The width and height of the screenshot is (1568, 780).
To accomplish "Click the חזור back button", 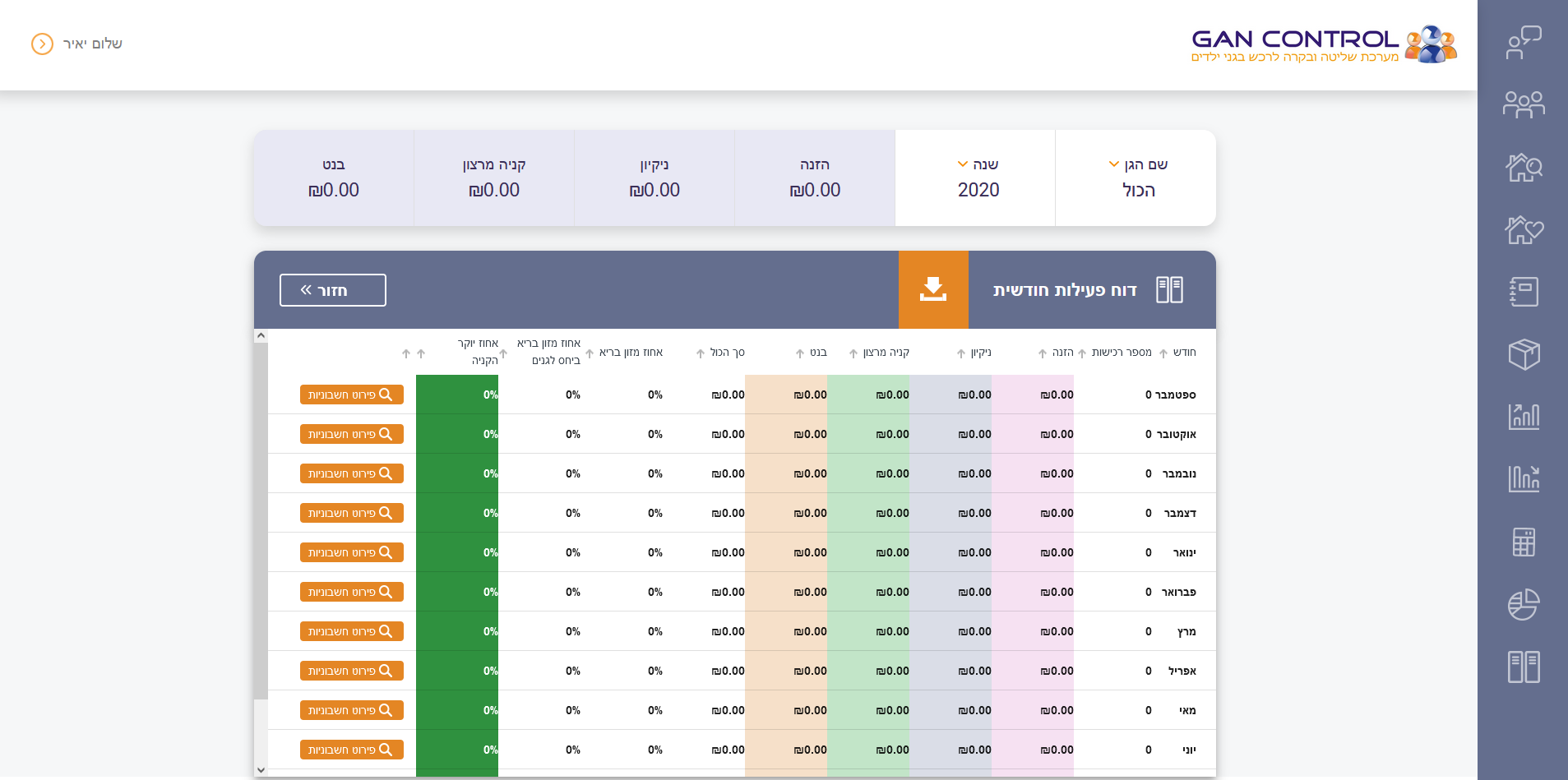I will (x=333, y=290).
